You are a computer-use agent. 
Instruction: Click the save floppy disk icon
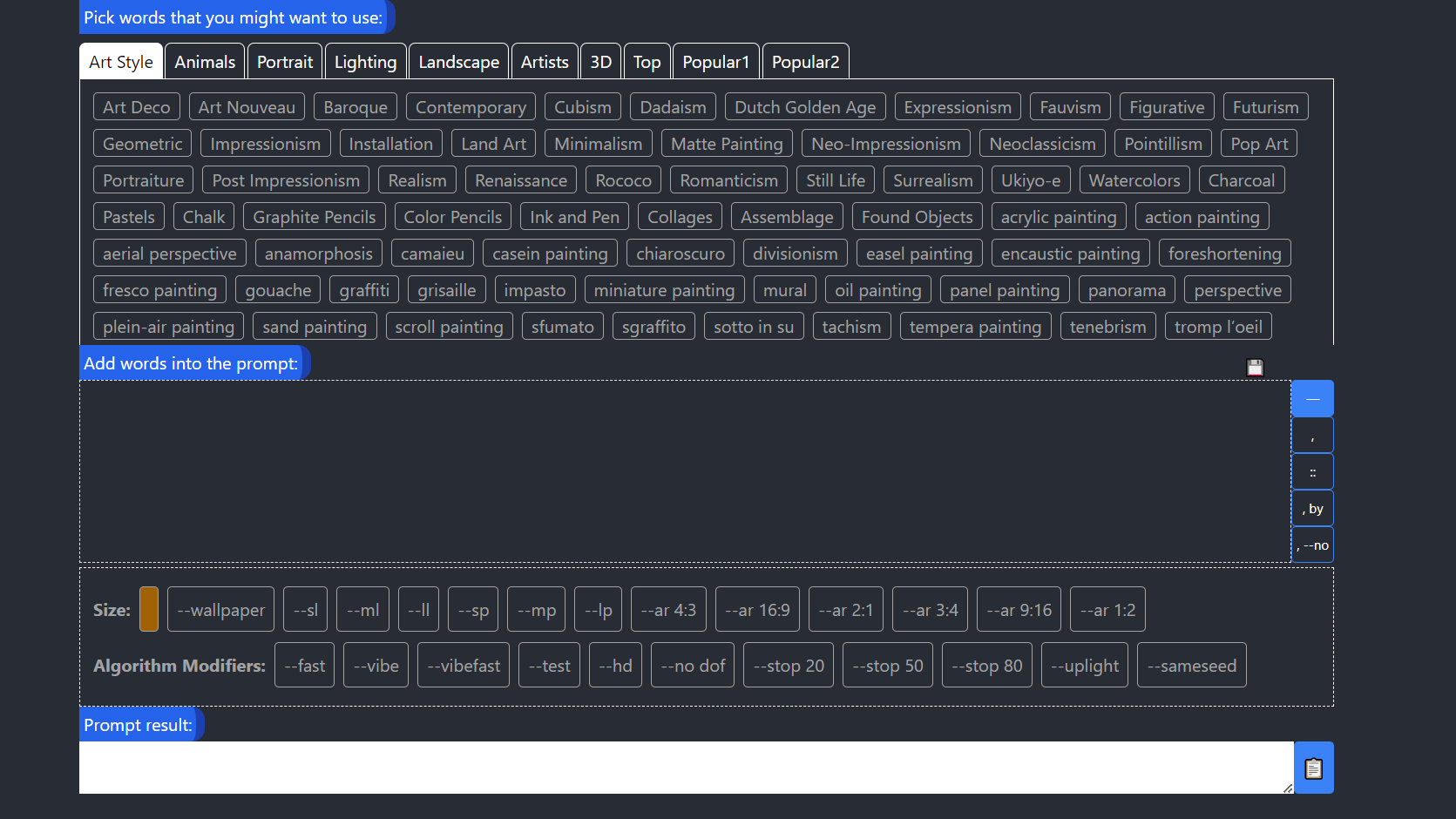1255,368
